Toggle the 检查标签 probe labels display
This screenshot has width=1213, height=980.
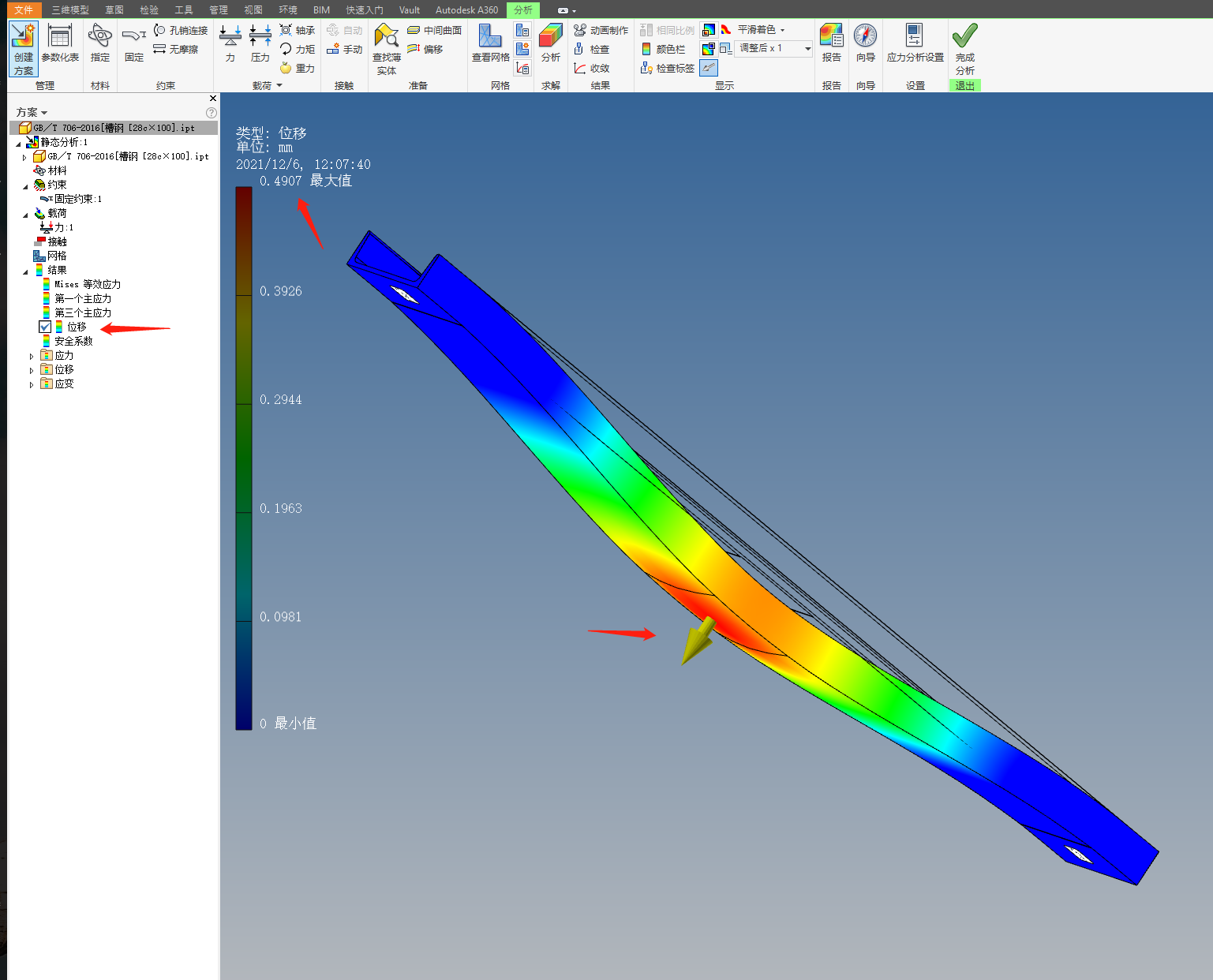point(668,68)
